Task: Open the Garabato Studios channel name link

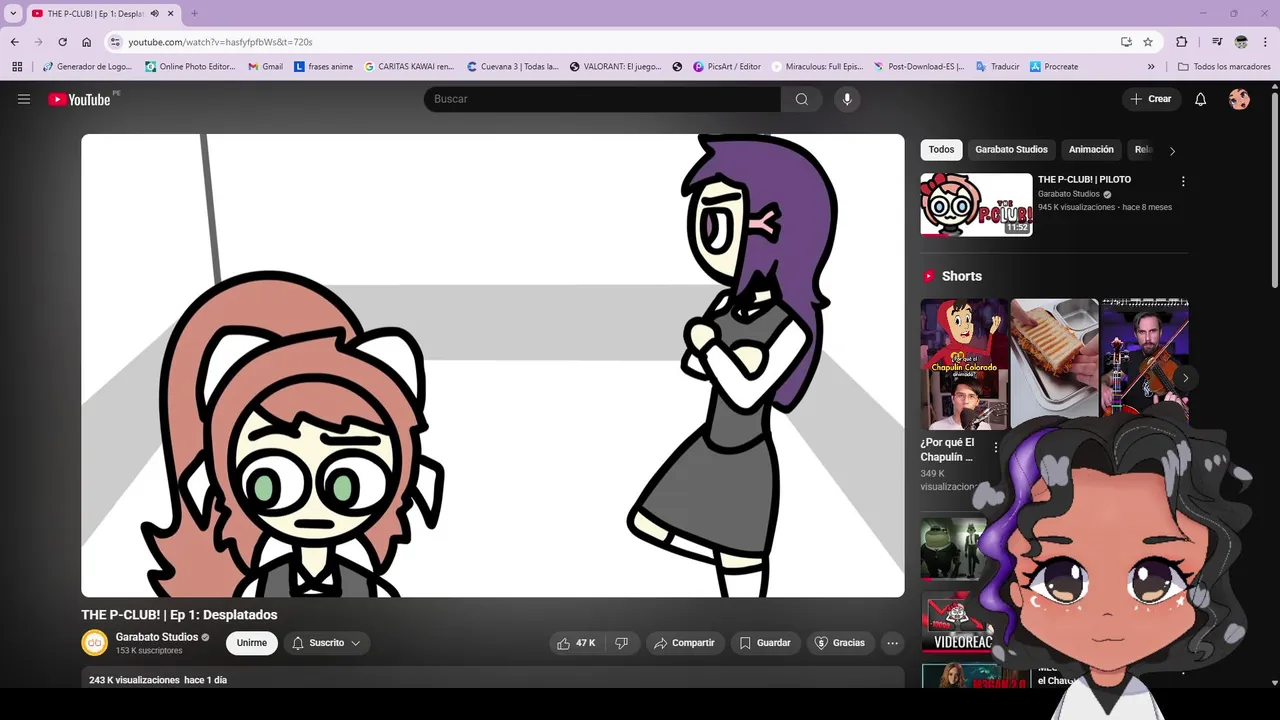Action: 157,637
